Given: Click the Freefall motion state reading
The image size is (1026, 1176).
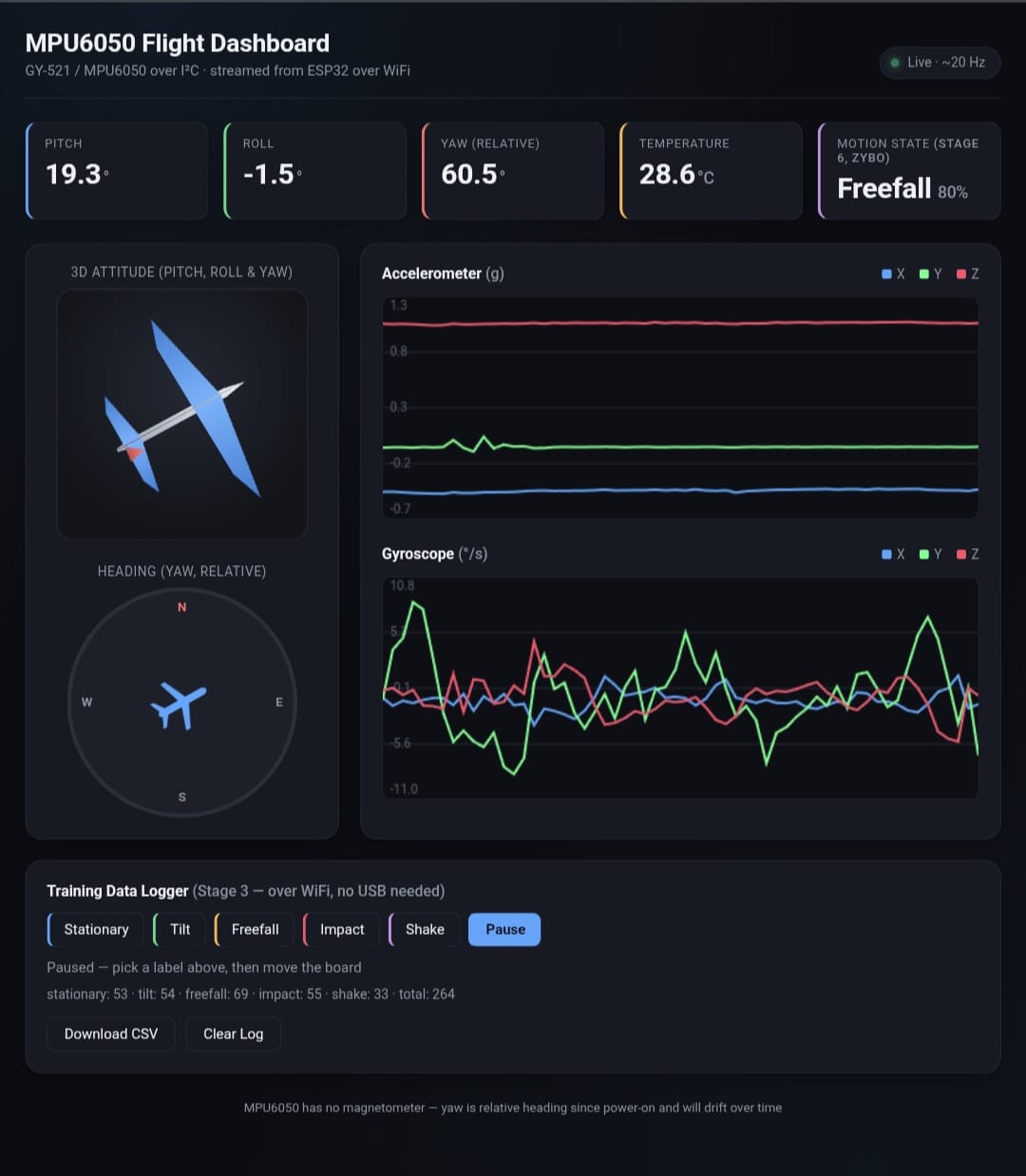Looking at the screenshot, I should [884, 188].
